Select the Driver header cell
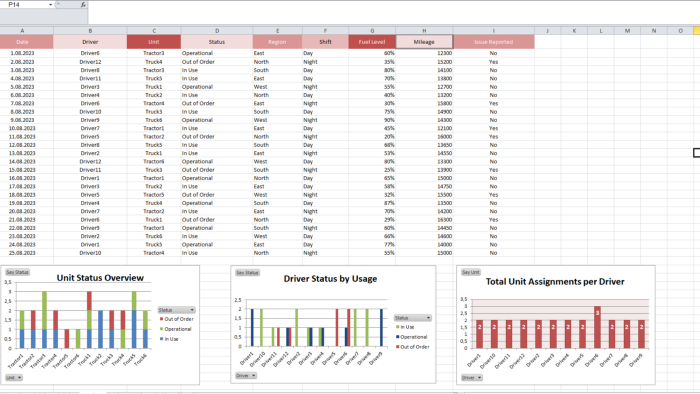The width and height of the screenshot is (700, 394). point(90,42)
